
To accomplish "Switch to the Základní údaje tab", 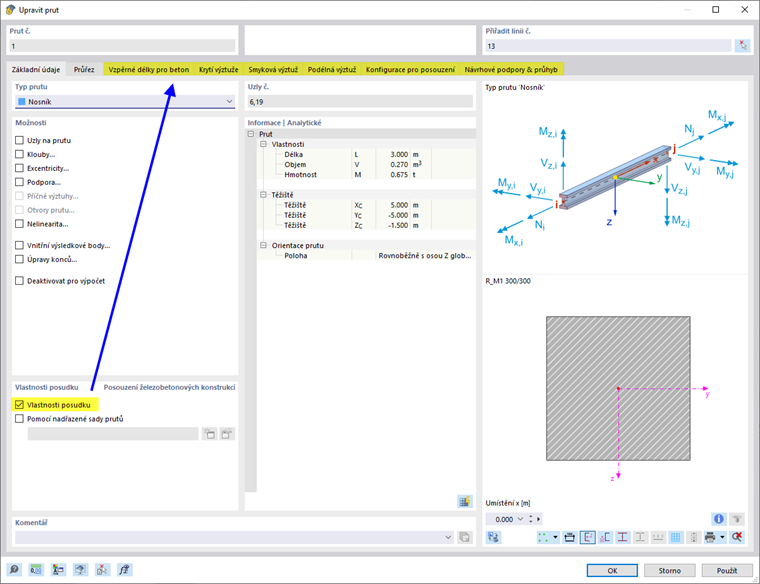I will tap(36, 69).
